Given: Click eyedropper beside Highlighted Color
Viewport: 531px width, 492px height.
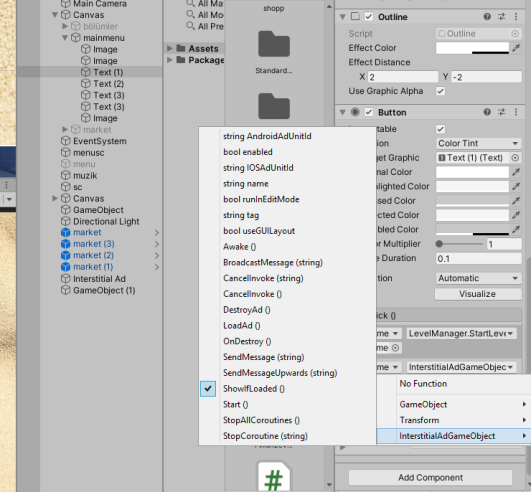Looking at the screenshot, I should [x=516, y=186].
